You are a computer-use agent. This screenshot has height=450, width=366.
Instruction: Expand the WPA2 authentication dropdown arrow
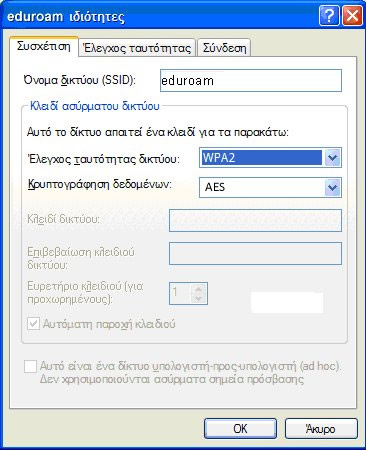click(332, 158)
